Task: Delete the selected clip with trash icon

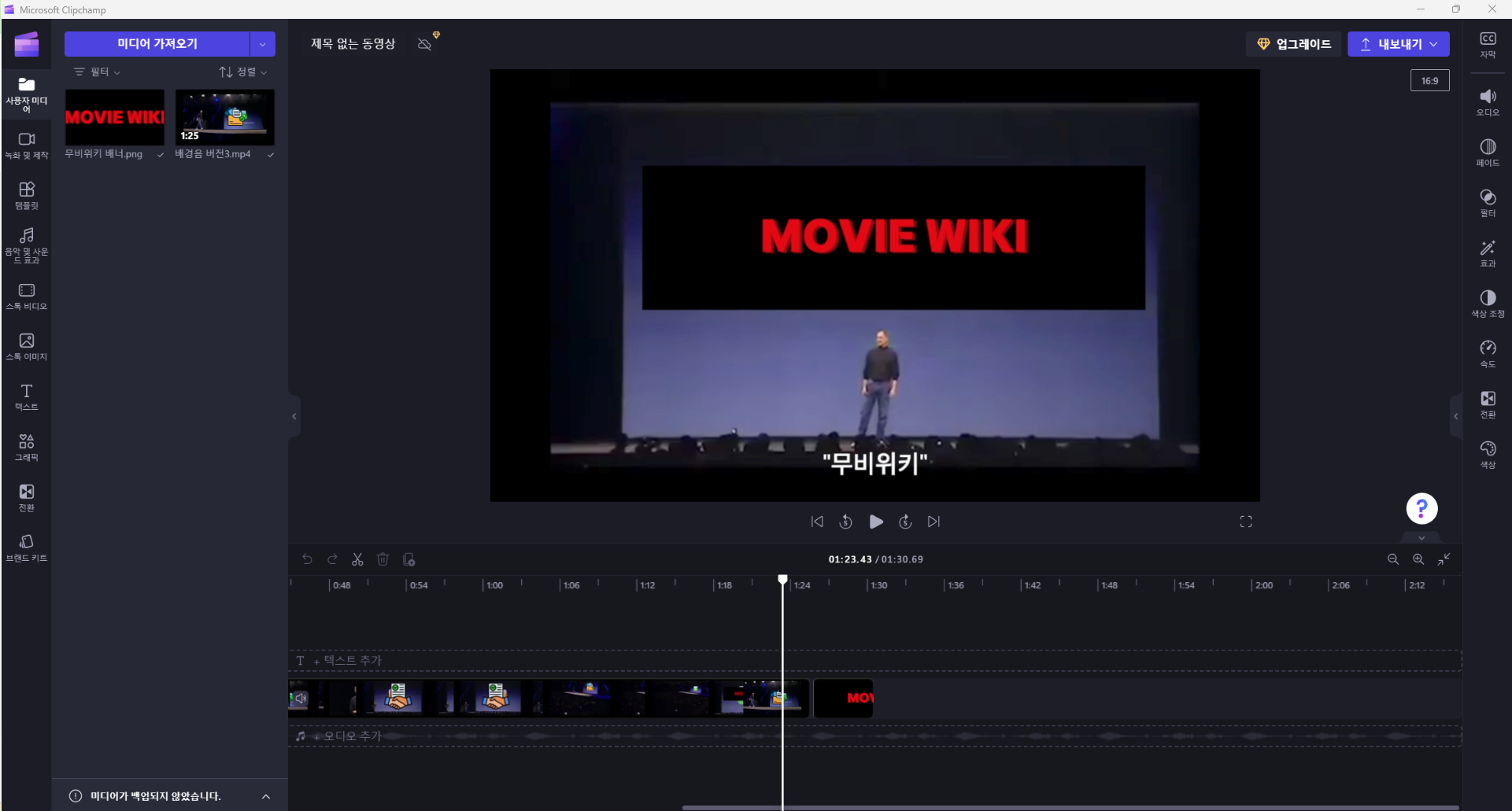Action: [383, 559]
